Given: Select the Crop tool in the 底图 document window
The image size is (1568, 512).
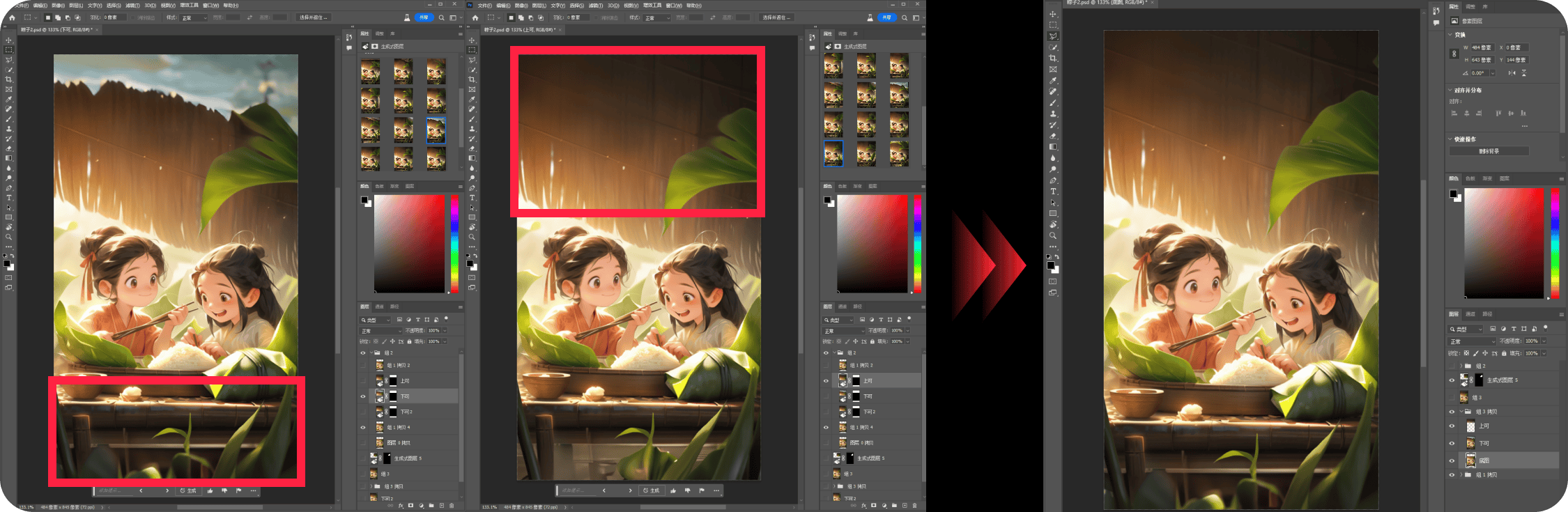Looking at the screenshot, I should [1053, 58].
